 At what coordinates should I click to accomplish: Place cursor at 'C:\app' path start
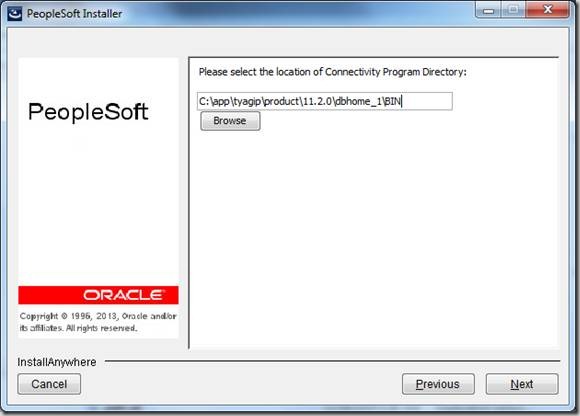(x=214, y=102)
